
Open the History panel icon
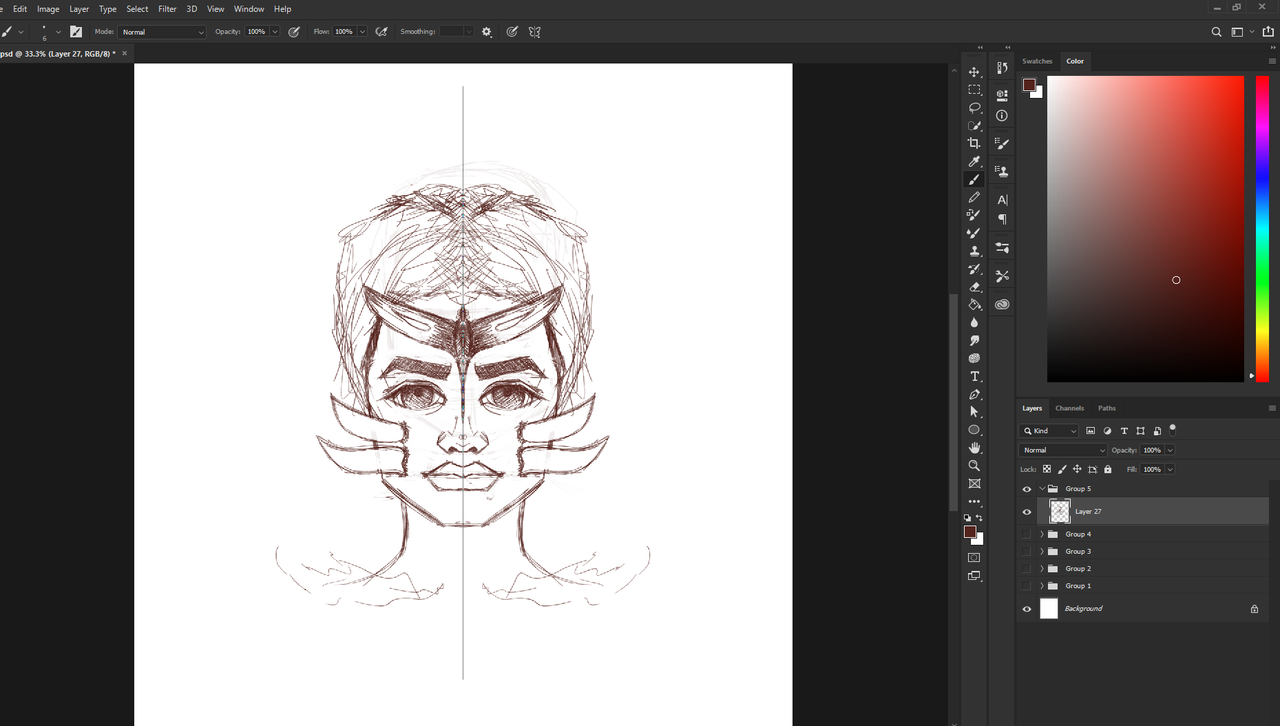[1002, 68]
